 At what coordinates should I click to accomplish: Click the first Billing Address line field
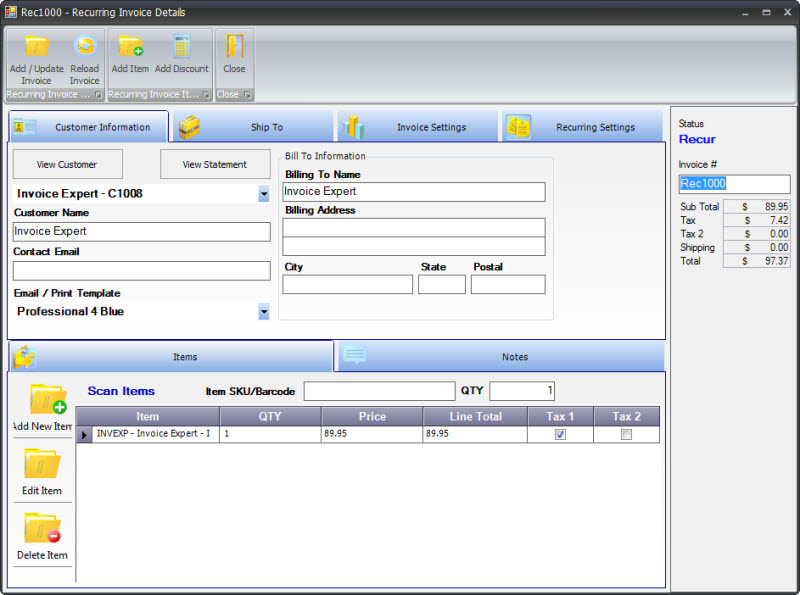(x=414, y=228)
